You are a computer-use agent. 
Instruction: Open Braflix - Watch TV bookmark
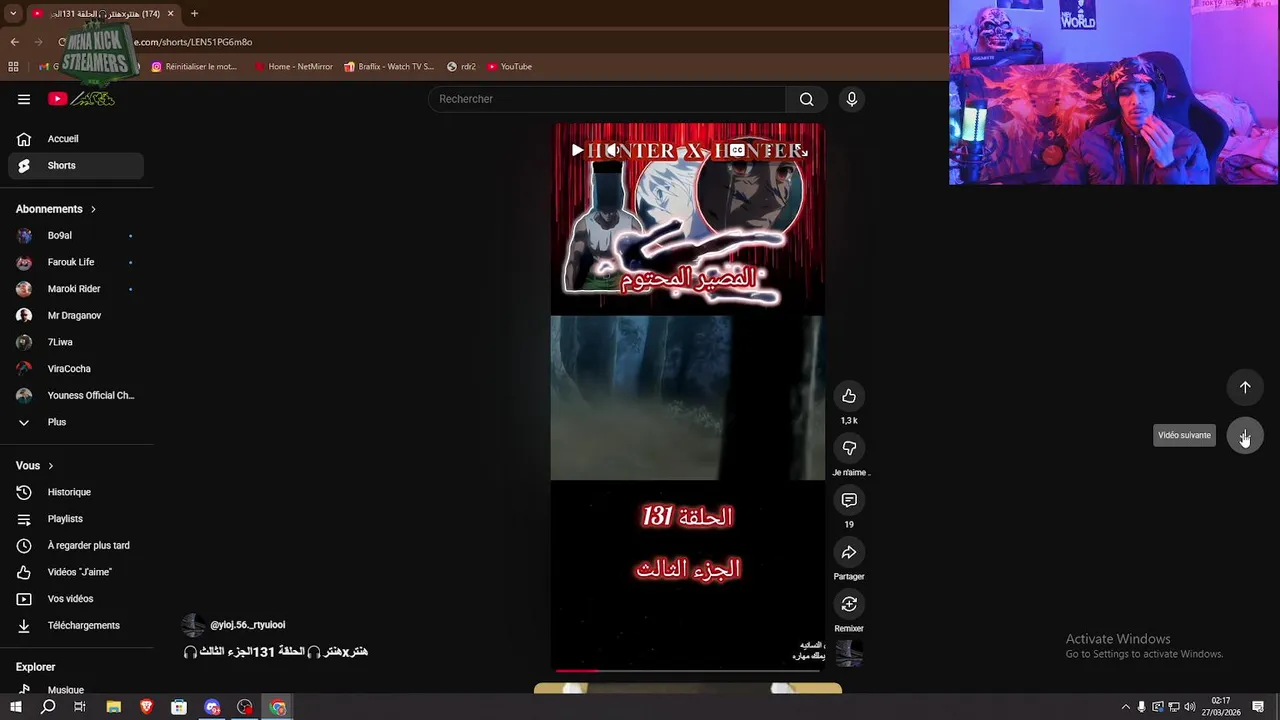[389, 67]
